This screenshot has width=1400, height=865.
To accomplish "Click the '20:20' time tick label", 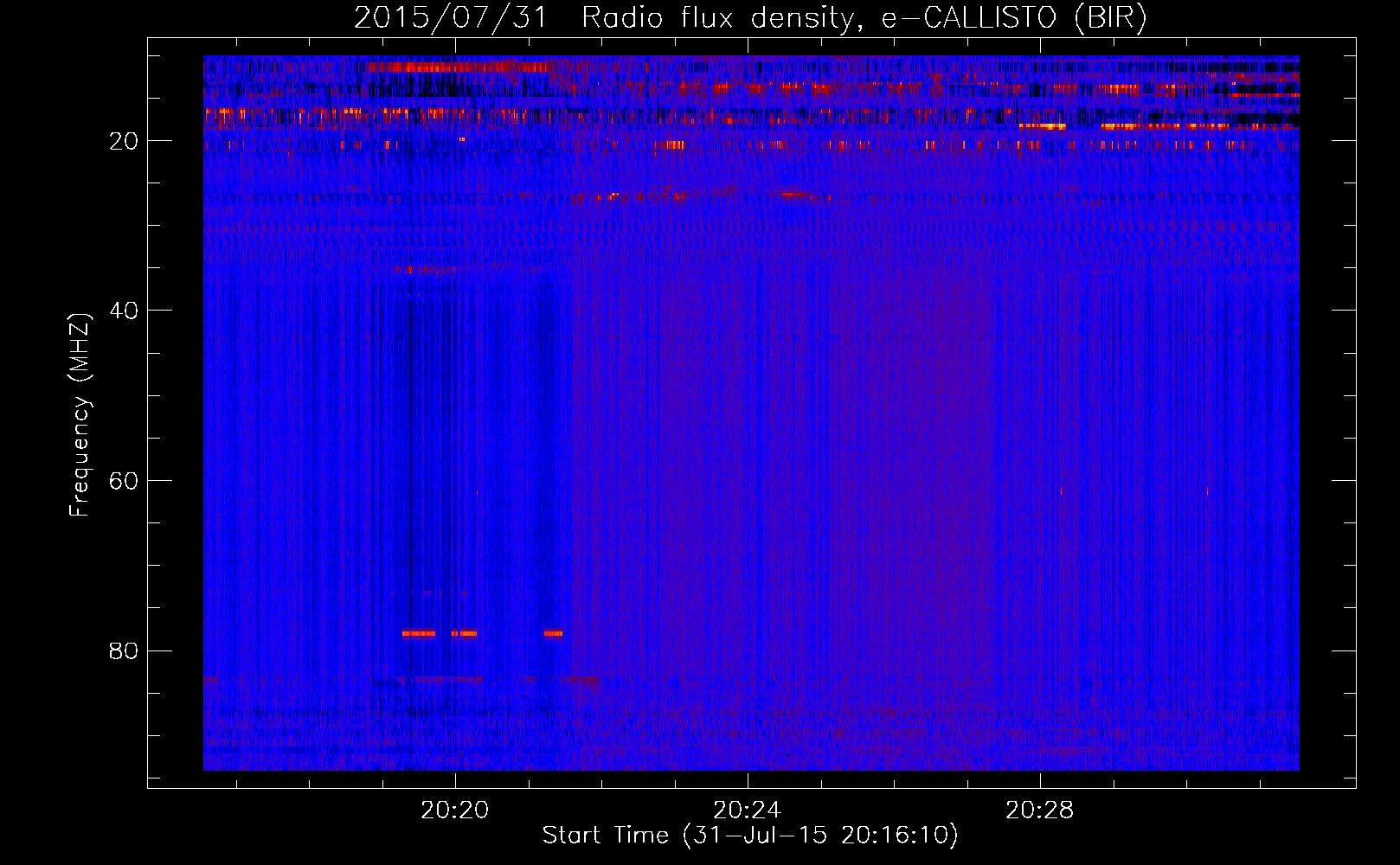I will click(x=455, y=811).
